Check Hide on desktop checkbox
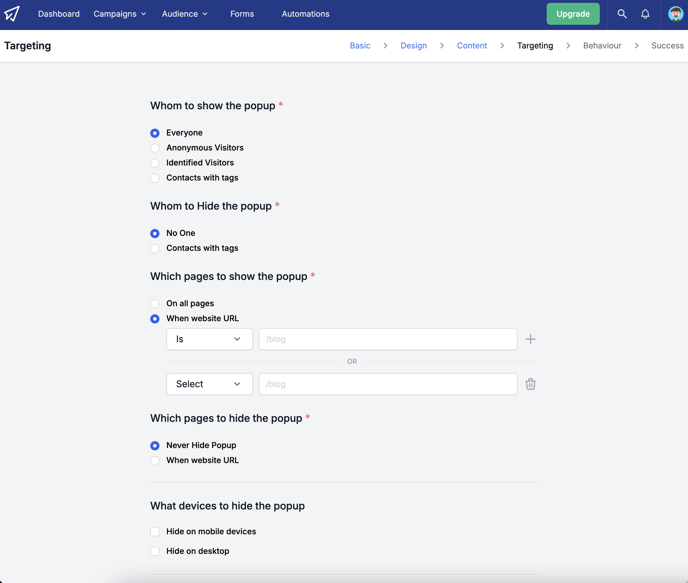The image size is (688, 583). tap(154, 551)
